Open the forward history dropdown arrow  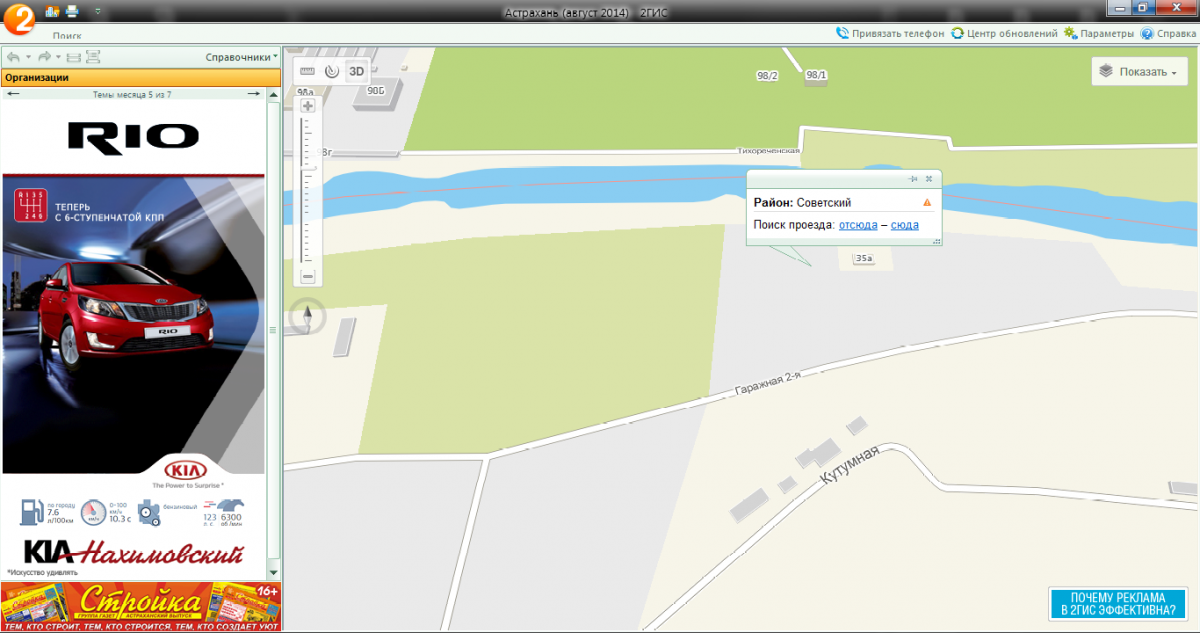(x=58, y=57)
